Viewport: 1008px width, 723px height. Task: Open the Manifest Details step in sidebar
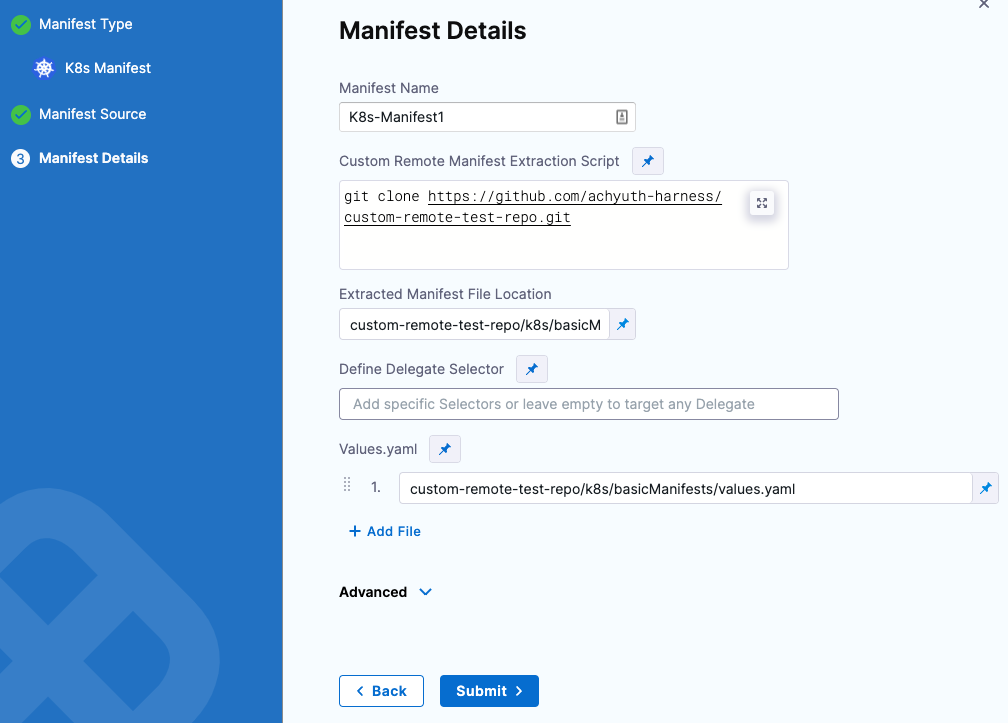pyautogui.click(x=93, y=158)
